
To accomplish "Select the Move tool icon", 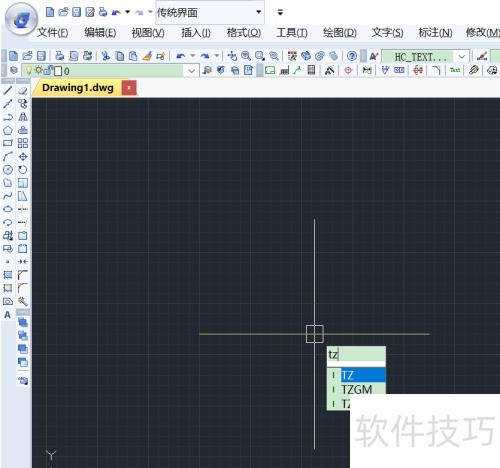I will coord(23,156).
